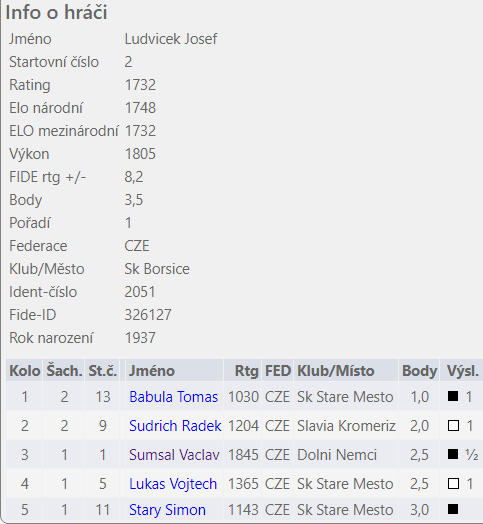483x524 pixels.
Task: Click the FED column header
Action: click(x=278, y=371)
